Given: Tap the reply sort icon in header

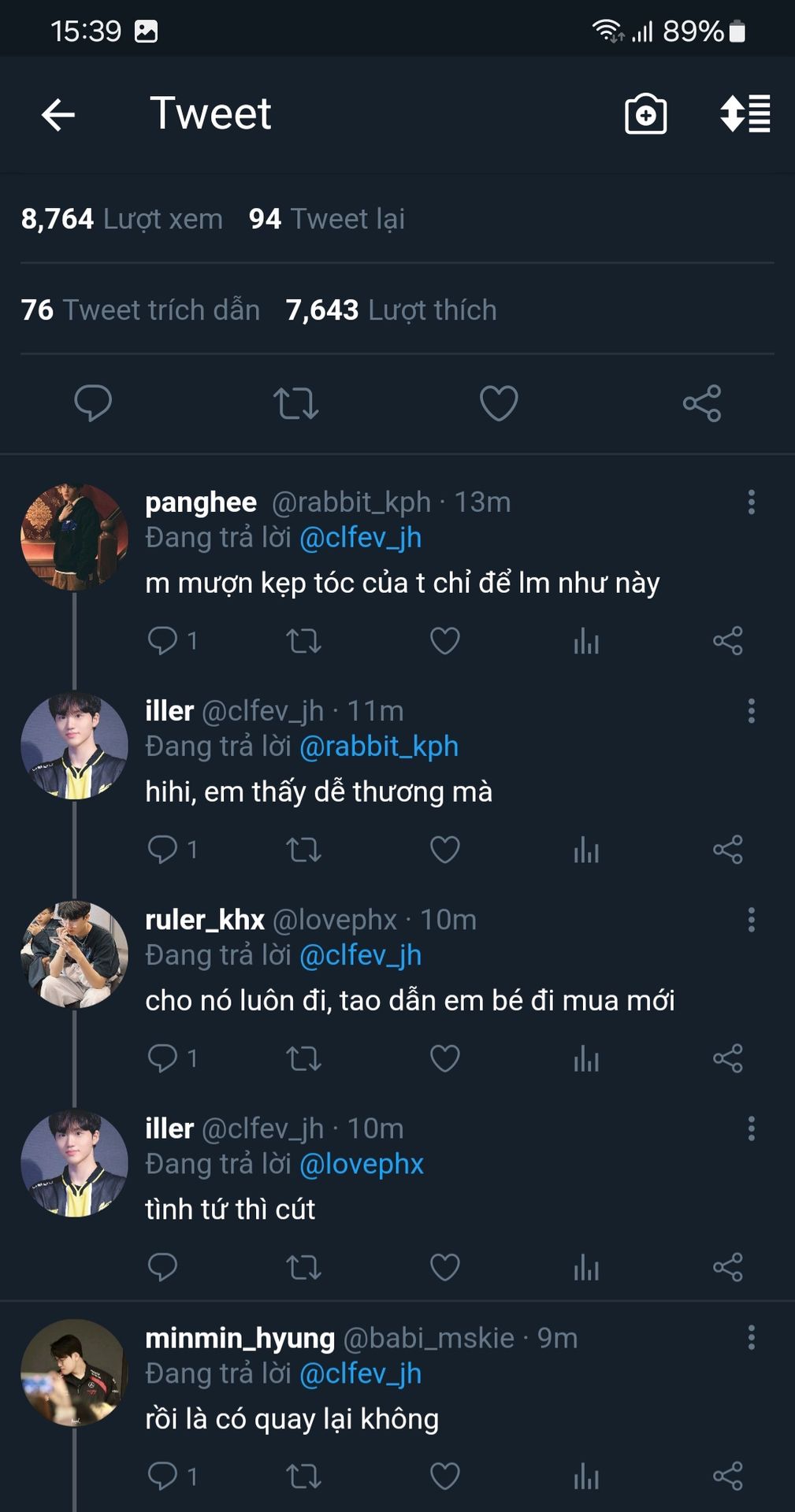Looking at the screenshot, I should pos(745,114).
